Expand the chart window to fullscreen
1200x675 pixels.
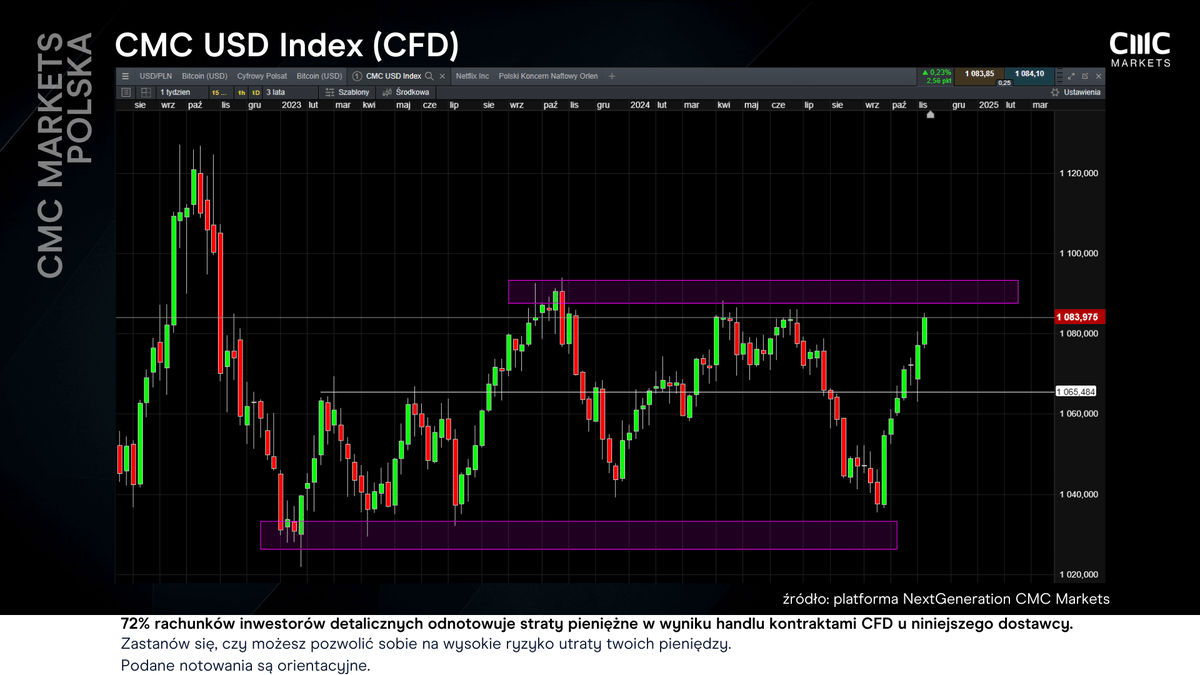[x=1071, y=76]
